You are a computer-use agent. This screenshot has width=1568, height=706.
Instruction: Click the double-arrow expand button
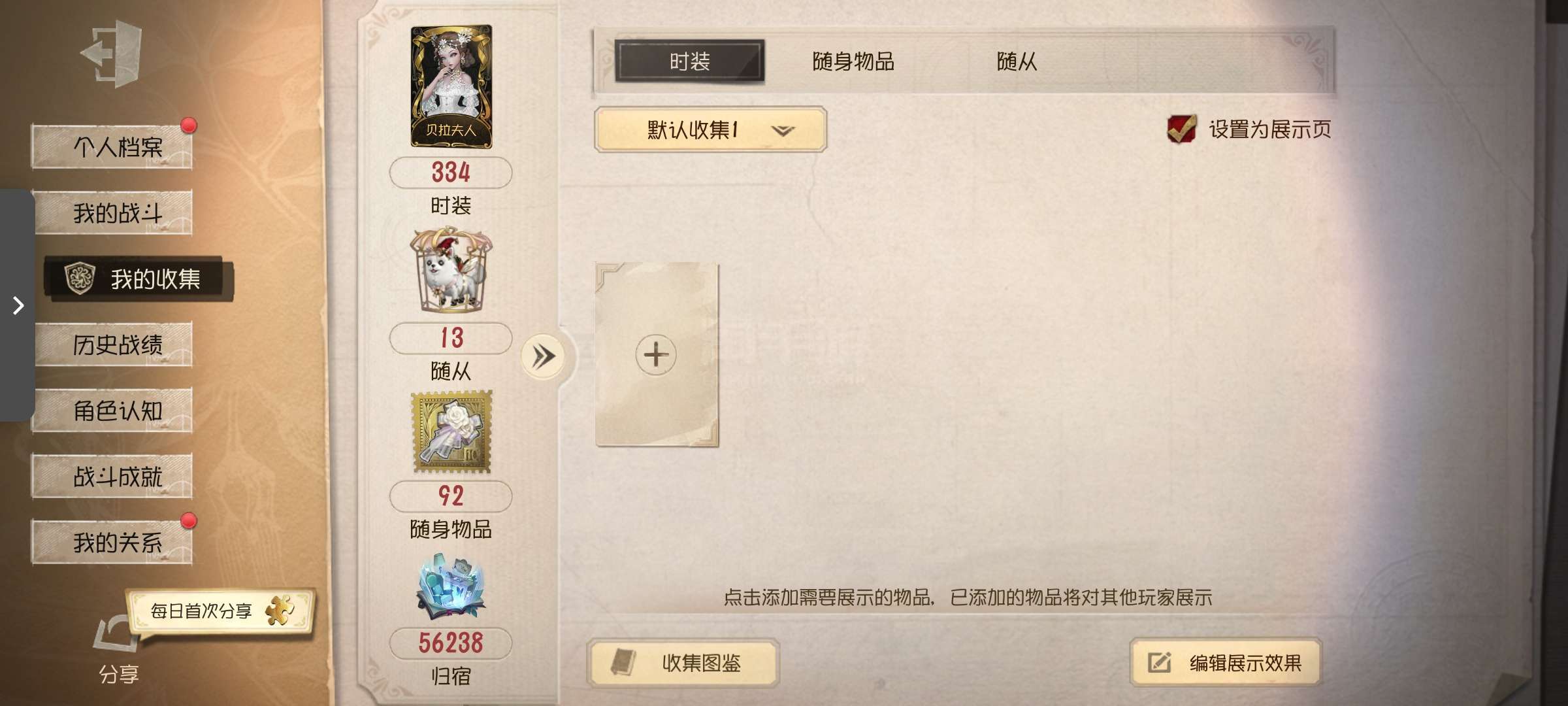543,357
